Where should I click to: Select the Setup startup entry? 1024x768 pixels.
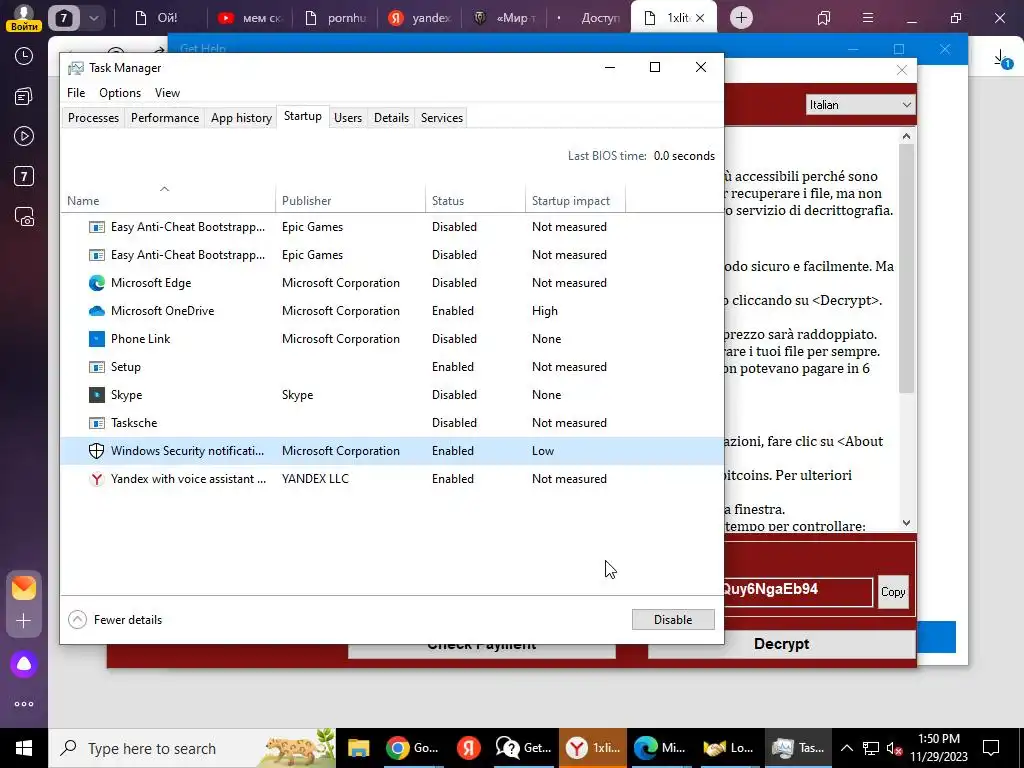pos(392,367)
